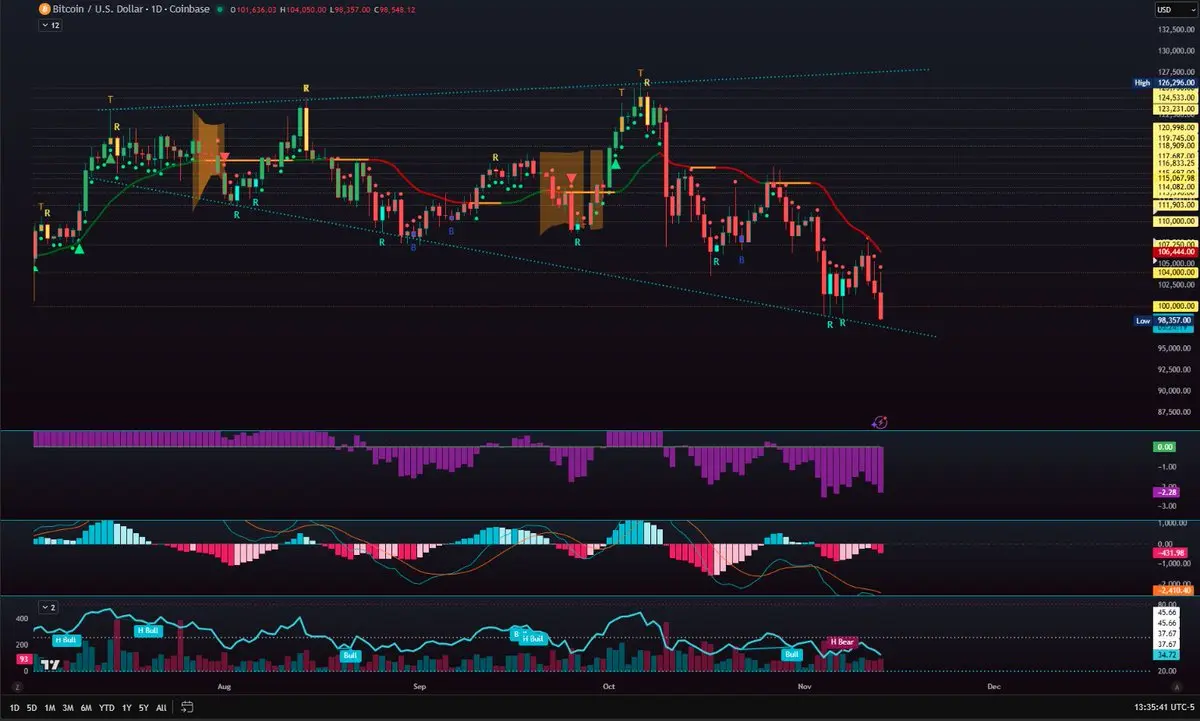Screen dimensions: 1200x721
Task: Select the 5D time range
Action: coord(32,707)
